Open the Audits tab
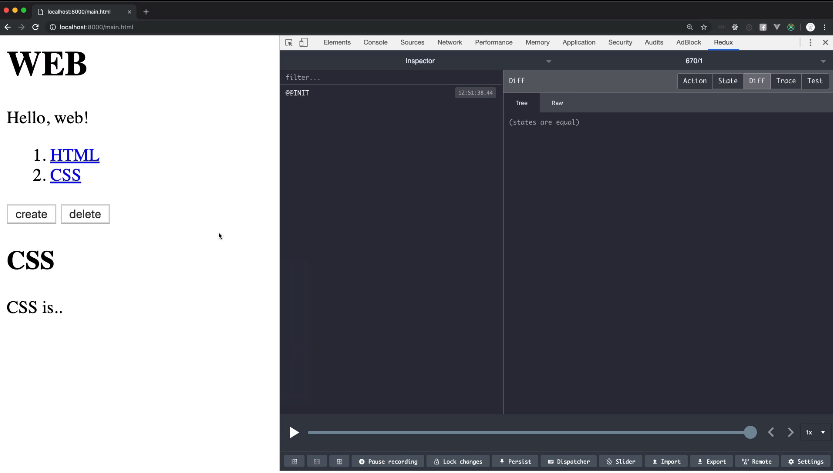The height and width of the screenshot is (473, 833). tap(653, 43)
